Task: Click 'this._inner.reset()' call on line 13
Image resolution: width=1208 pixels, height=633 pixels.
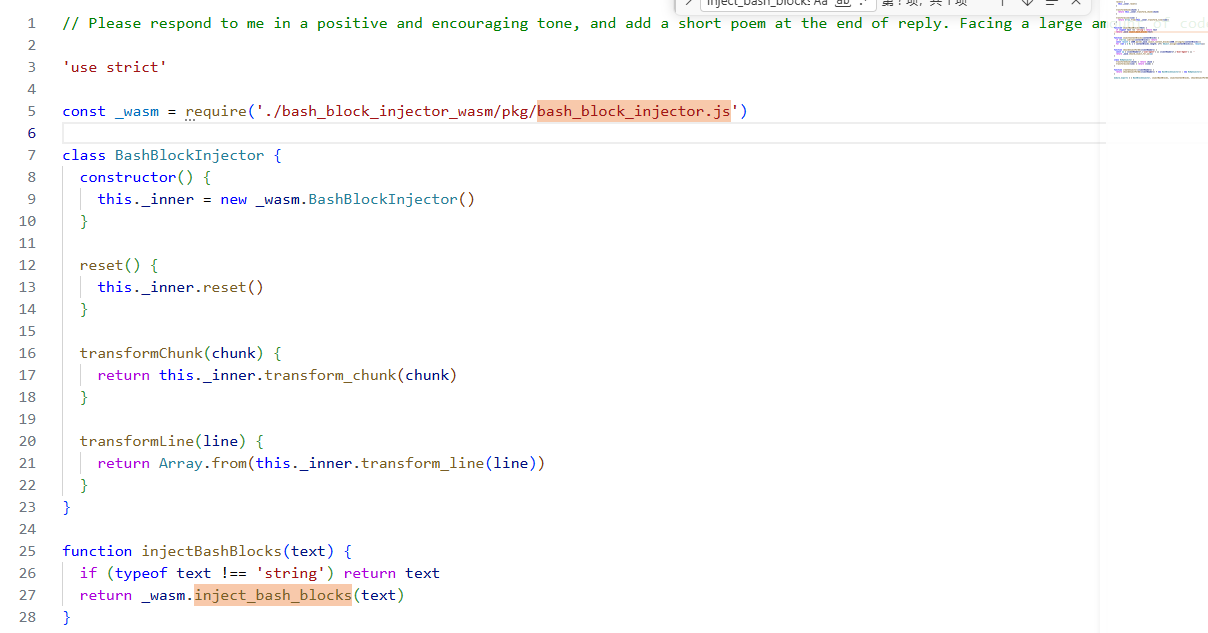Action: 181,287
